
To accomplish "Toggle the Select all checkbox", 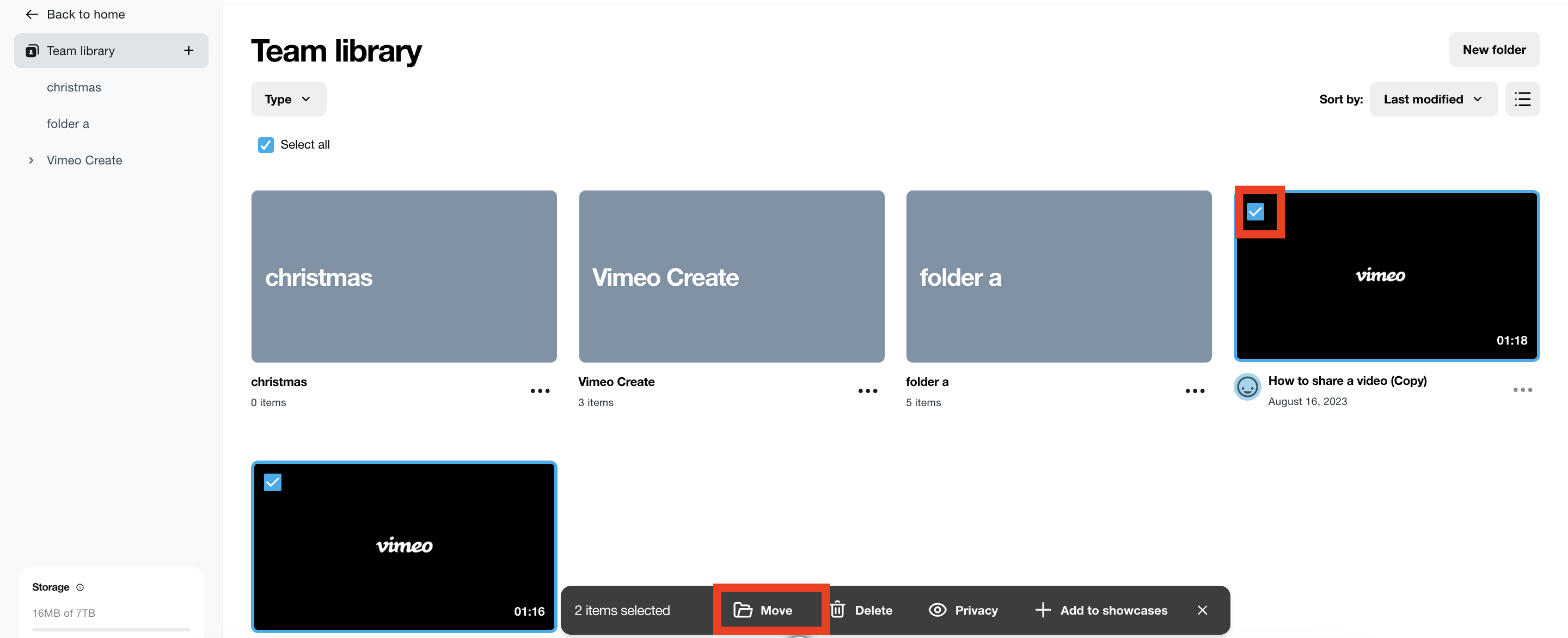I will pos(264,144).
